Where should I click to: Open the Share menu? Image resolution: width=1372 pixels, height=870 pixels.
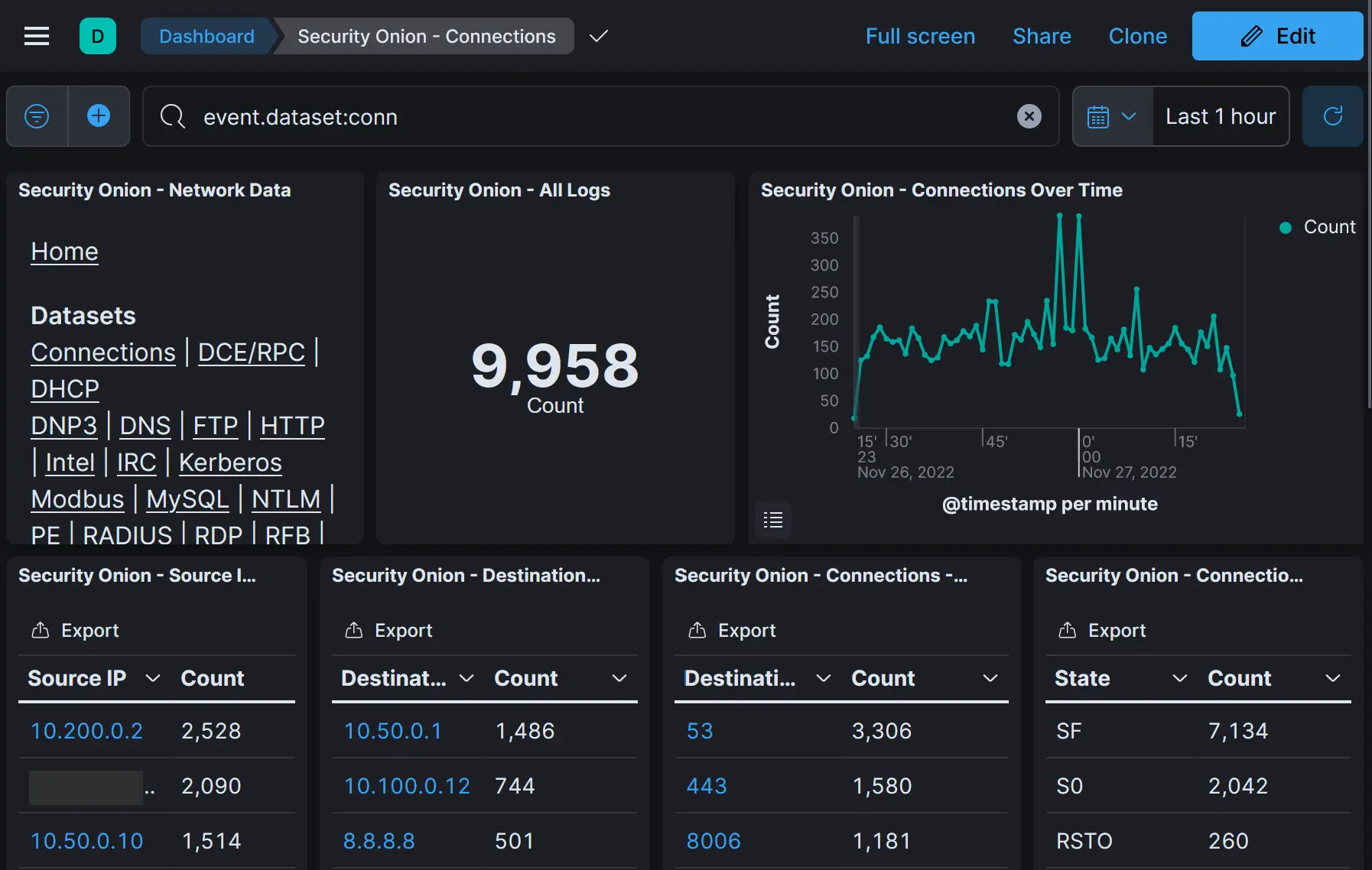click(1042, 36)
